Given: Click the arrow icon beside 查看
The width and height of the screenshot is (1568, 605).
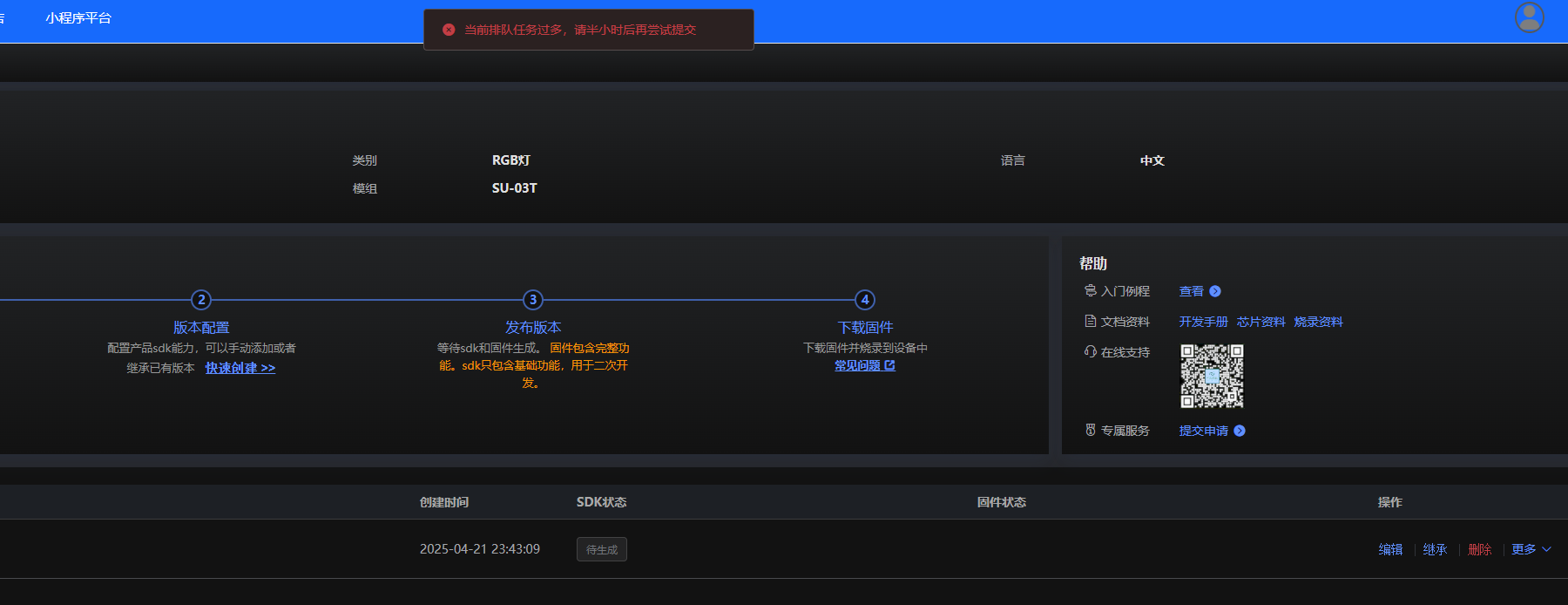Looking at the screenshot, I should [1215, 291].
